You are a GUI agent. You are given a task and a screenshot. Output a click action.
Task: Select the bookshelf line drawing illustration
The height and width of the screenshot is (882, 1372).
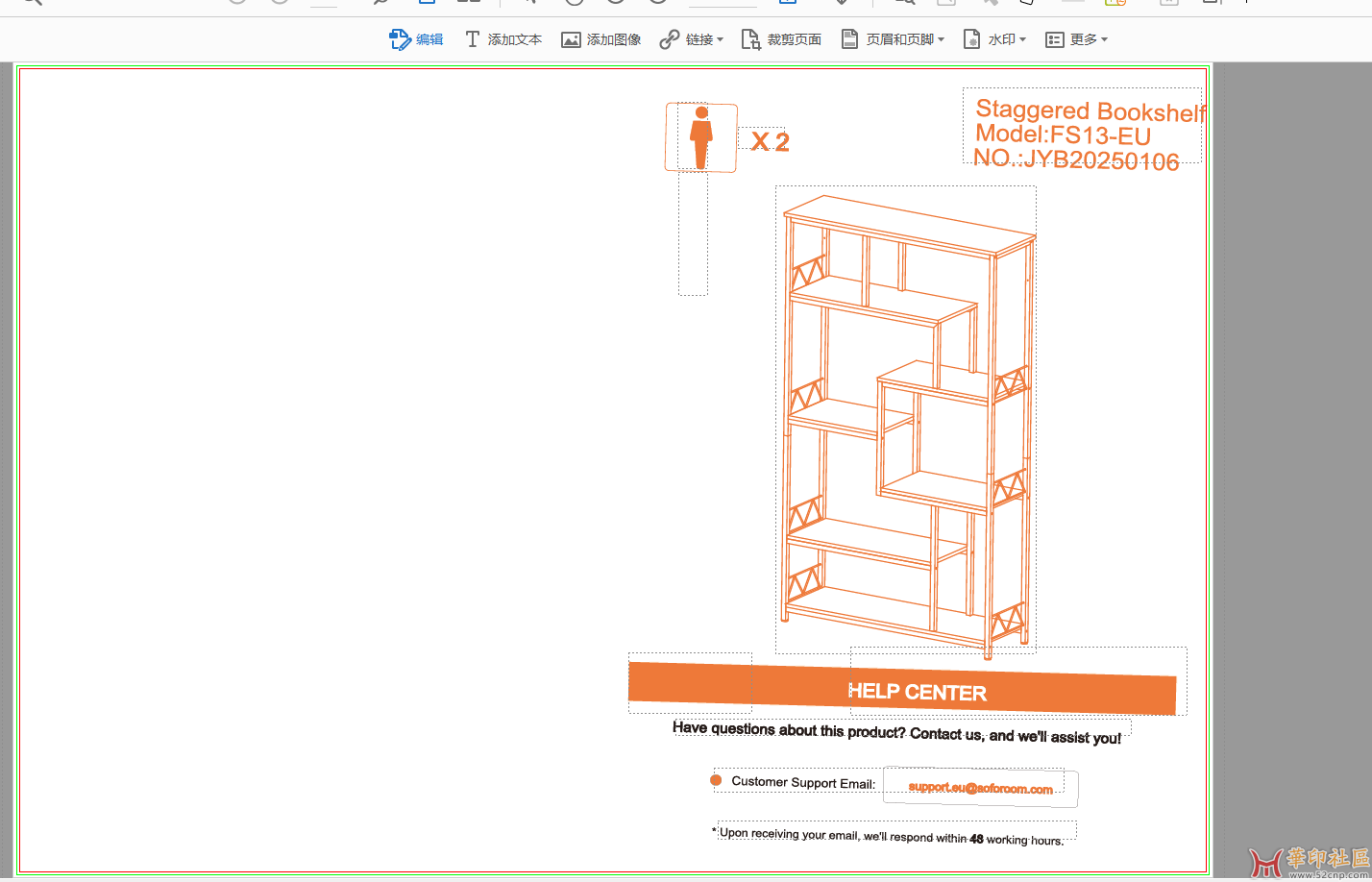905,423
